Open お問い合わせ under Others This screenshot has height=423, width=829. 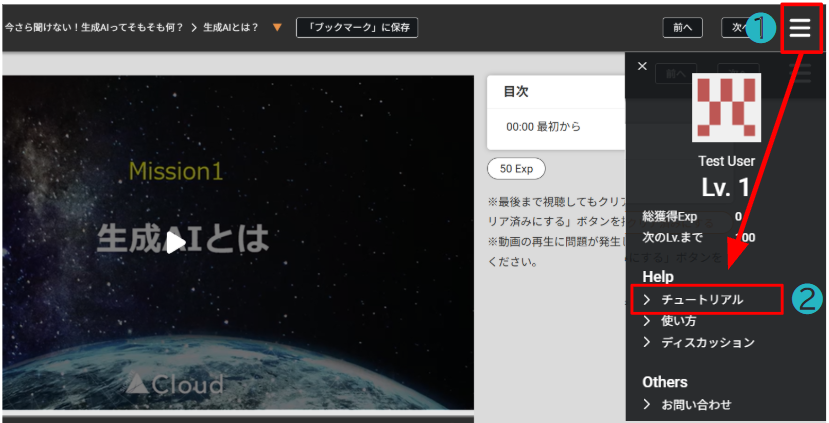point(696,405)
